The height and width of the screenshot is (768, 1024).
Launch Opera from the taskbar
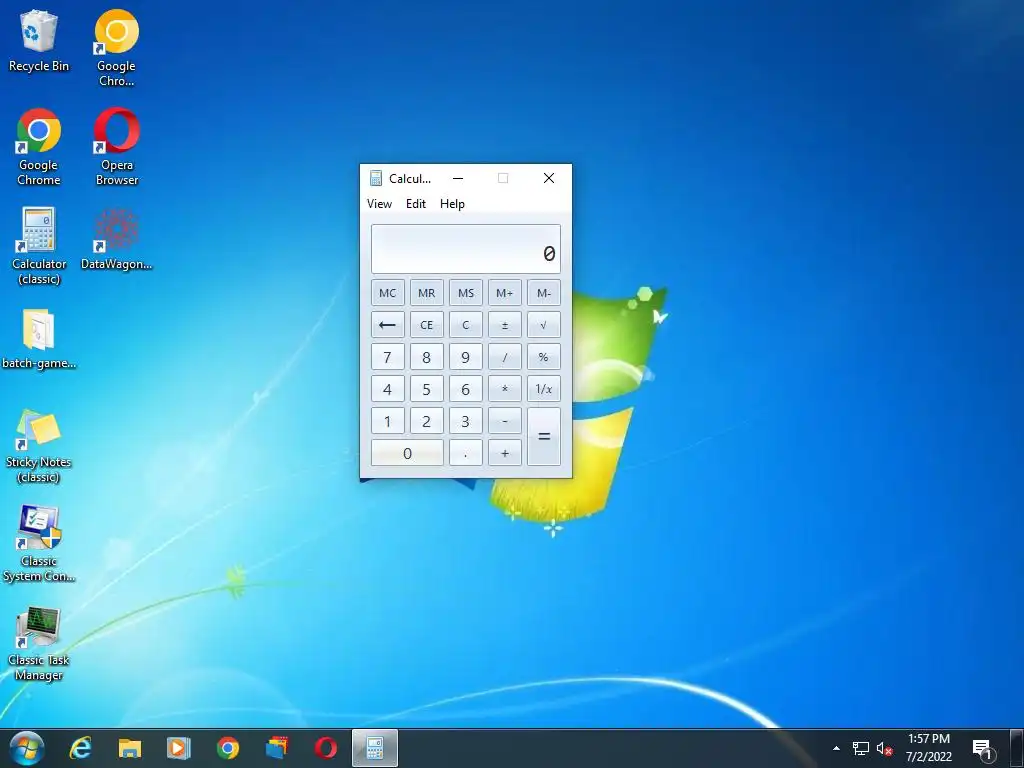coord(325,748)
